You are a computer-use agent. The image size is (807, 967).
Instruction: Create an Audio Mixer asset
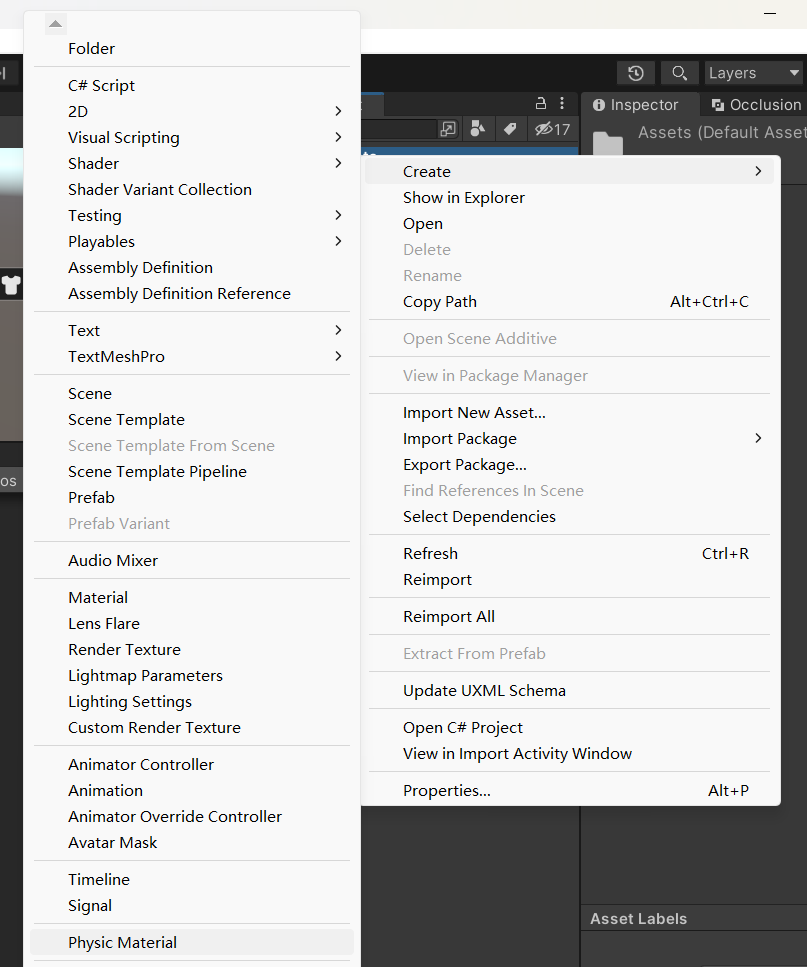[x=192, y=560]
